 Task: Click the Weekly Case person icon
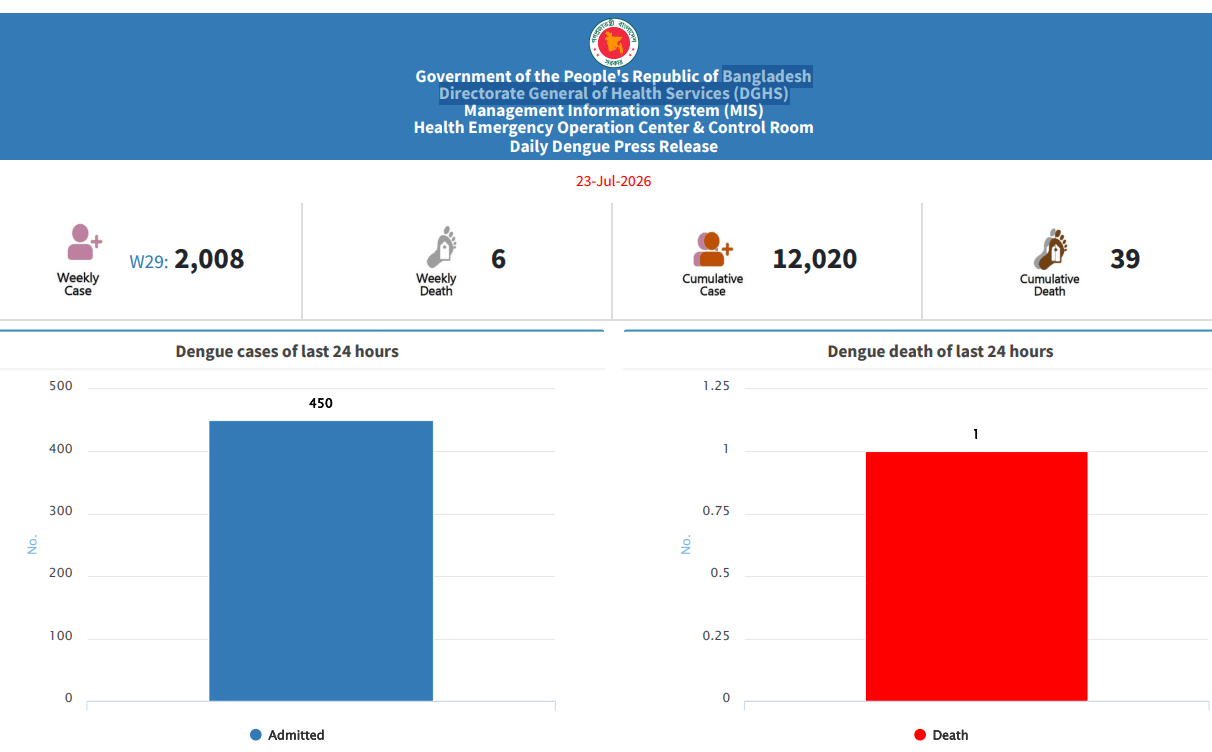84,243
